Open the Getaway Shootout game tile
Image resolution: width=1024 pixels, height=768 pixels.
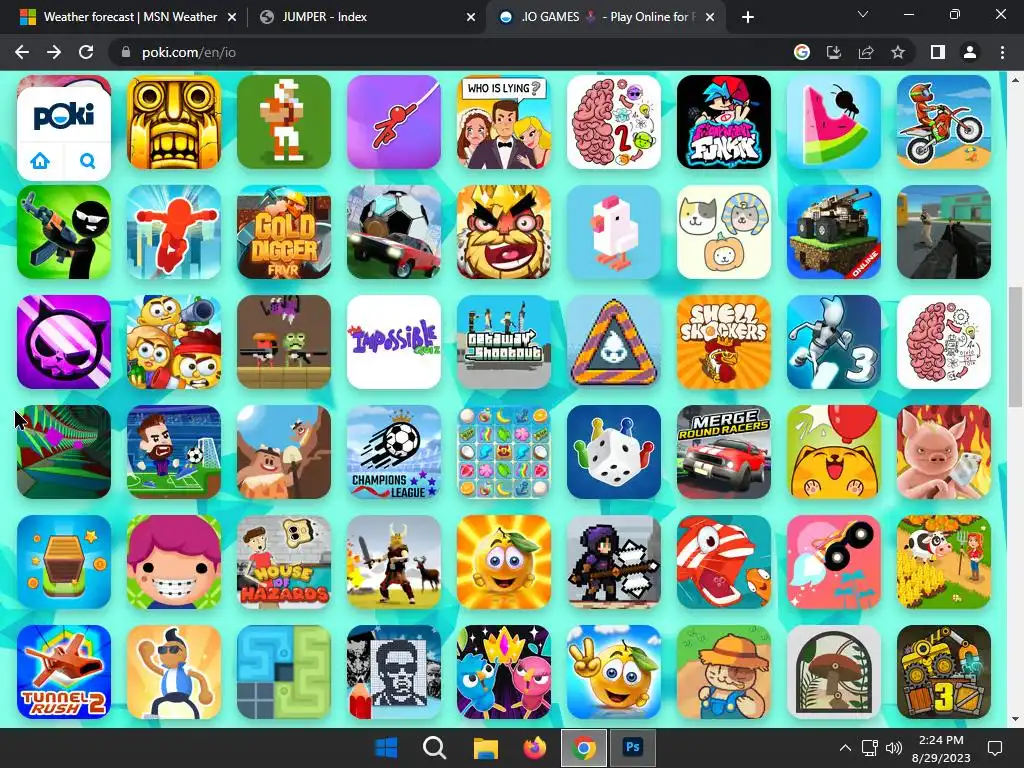click(504, 342)
